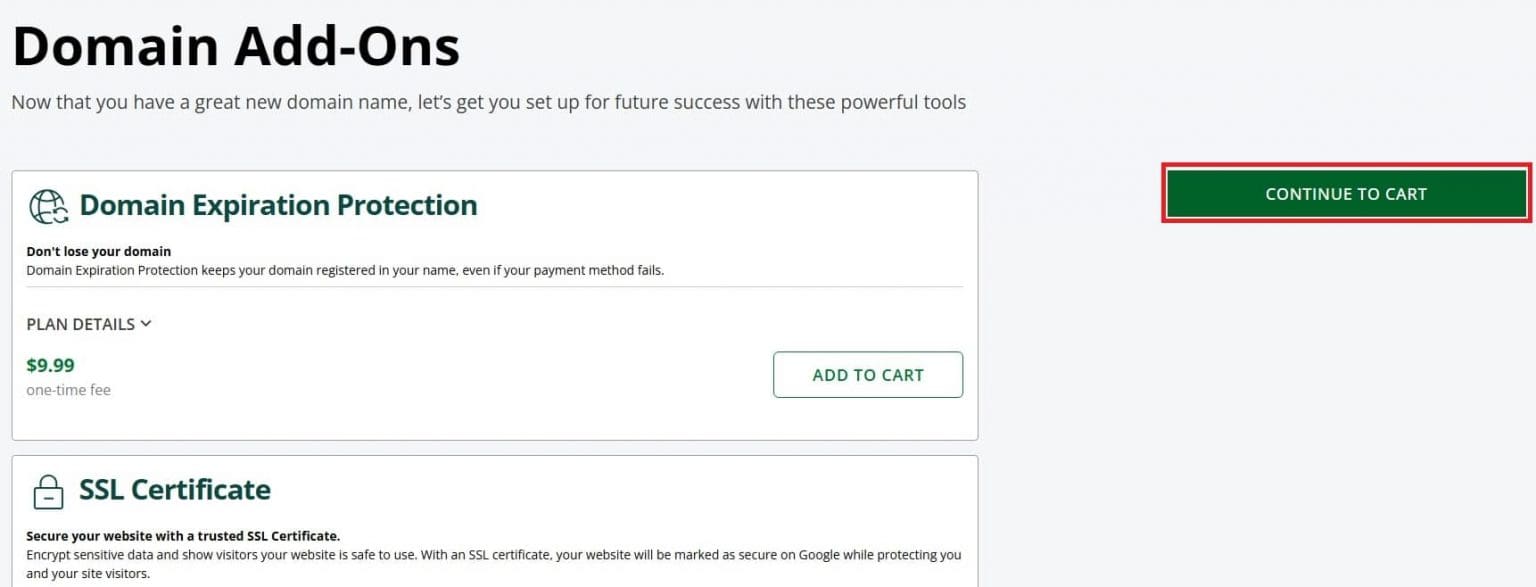1536x587 pixels.
Task: Click the bold "Don't lose your domain" text
Action: click(98, 251)
